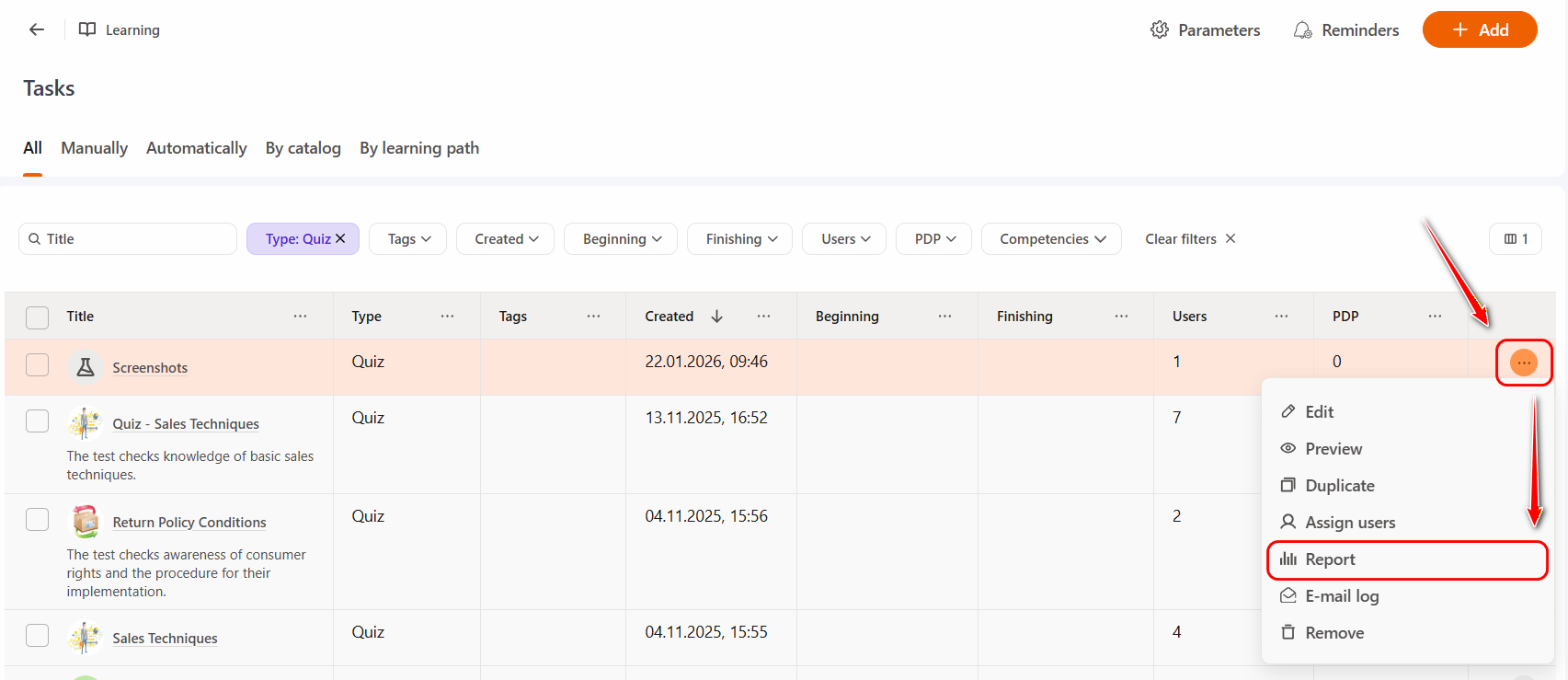Switch to the Automatically tab
This screenshot has height=680, width=1568.
(x=196, y=148)
